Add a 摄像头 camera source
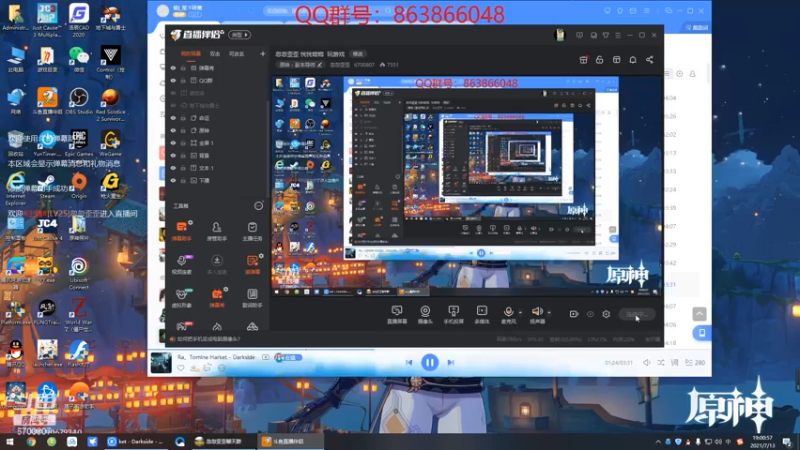This screenshot has height=450, width=800. (x=425, y=314)
